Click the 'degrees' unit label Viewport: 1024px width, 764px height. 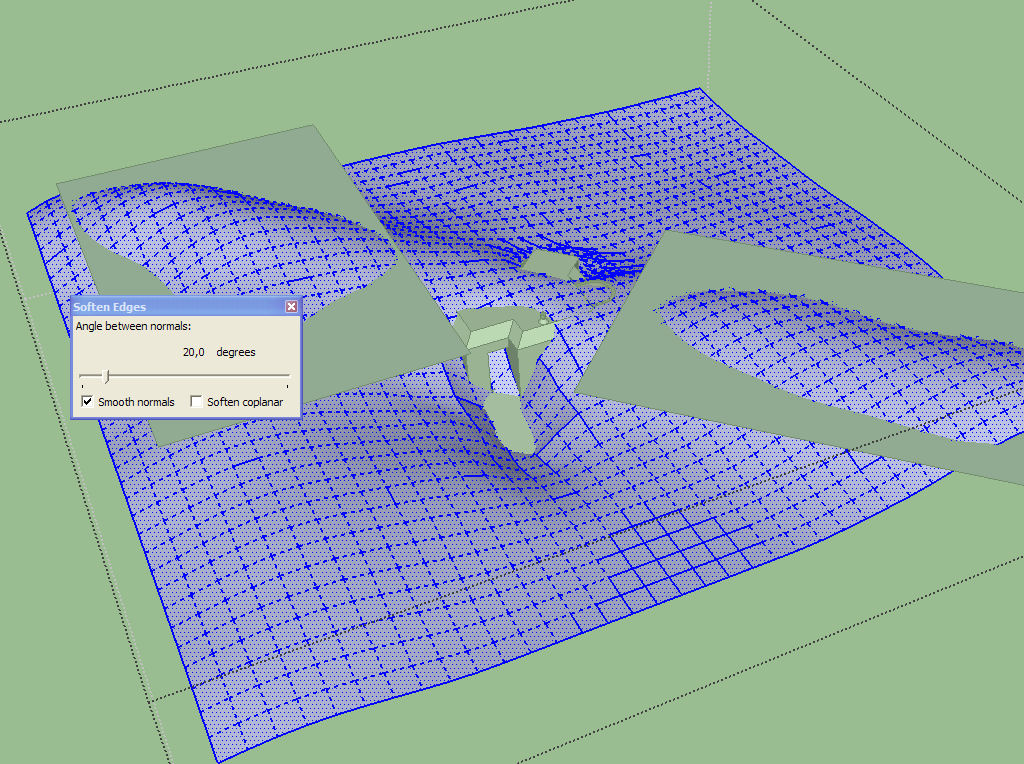tap(236, 352)
